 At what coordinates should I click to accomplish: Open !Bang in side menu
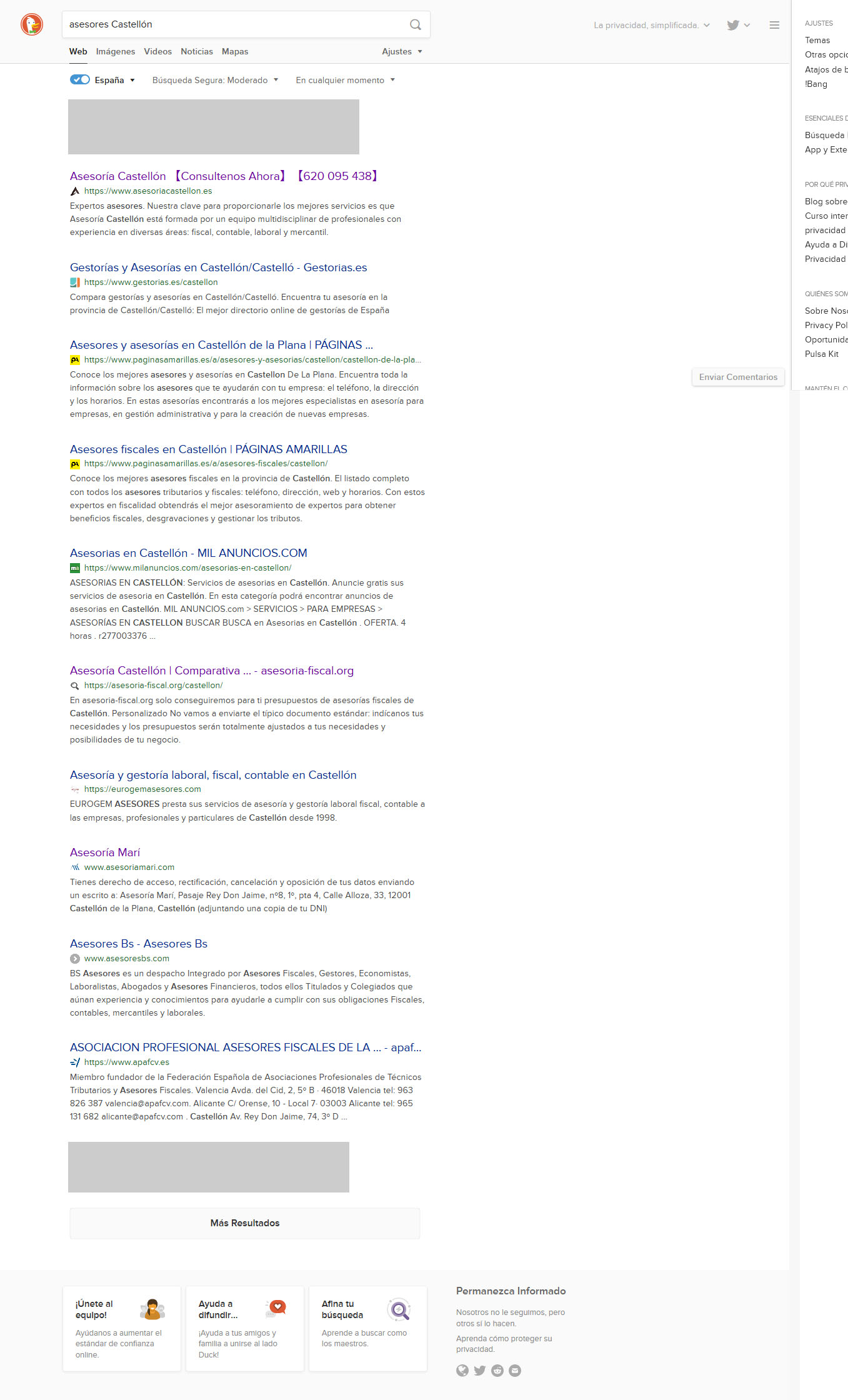pyautogui.click(x=816, y=84)
